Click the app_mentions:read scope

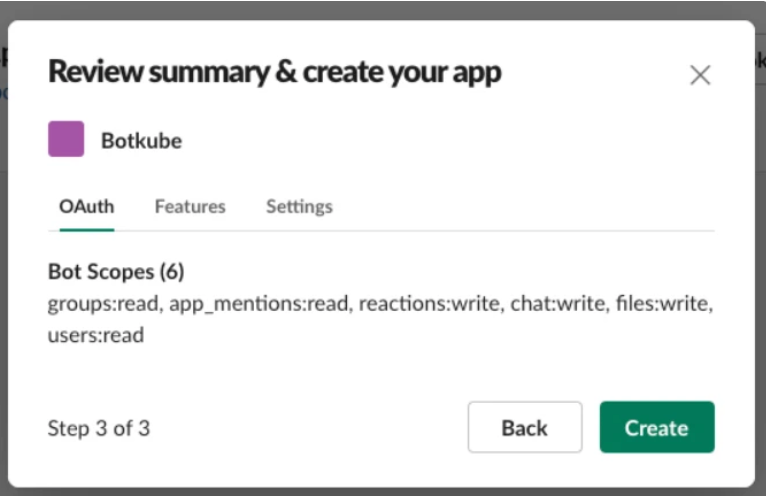(259, 304)
